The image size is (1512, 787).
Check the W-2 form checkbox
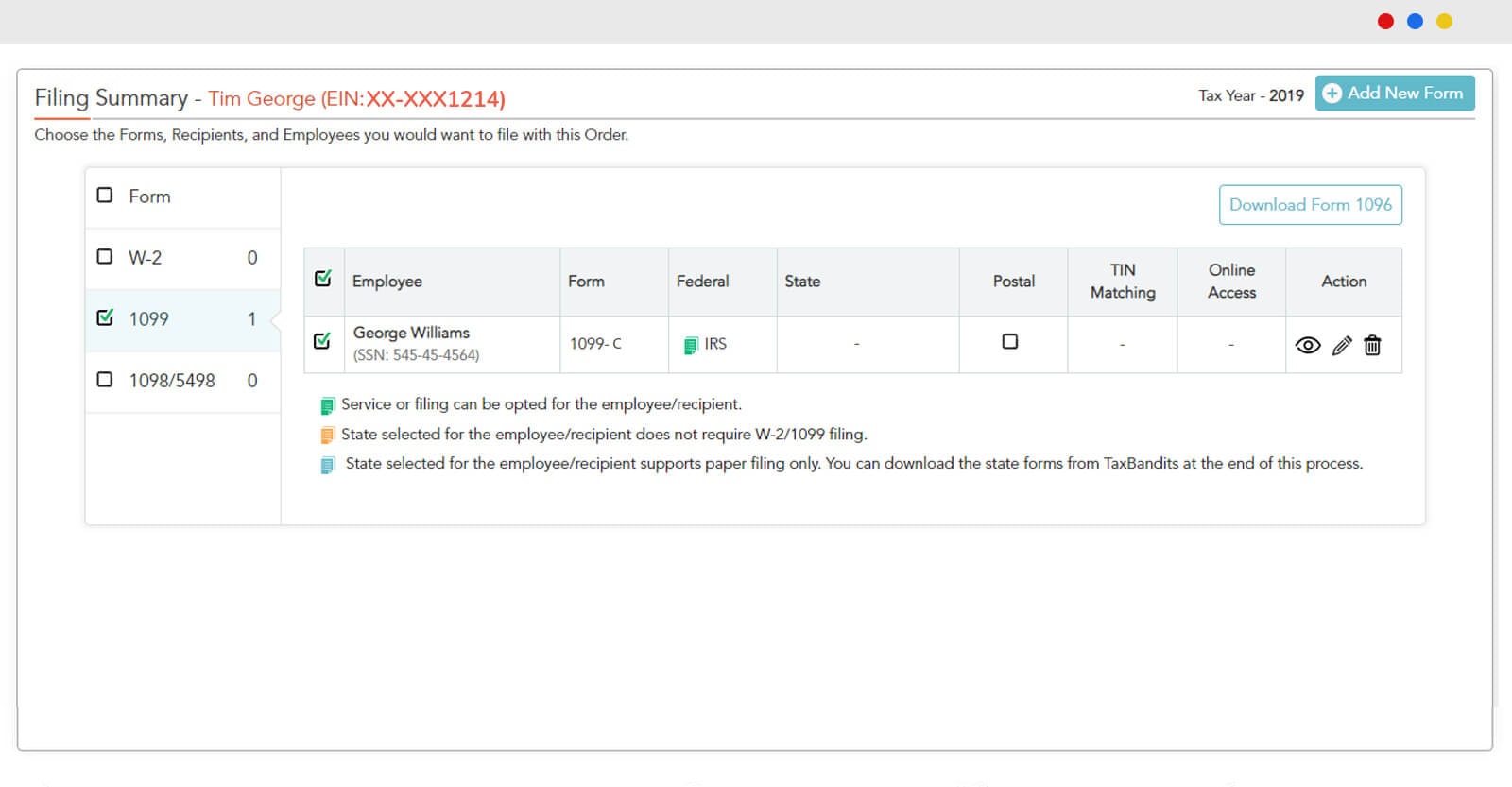point(105,257)
